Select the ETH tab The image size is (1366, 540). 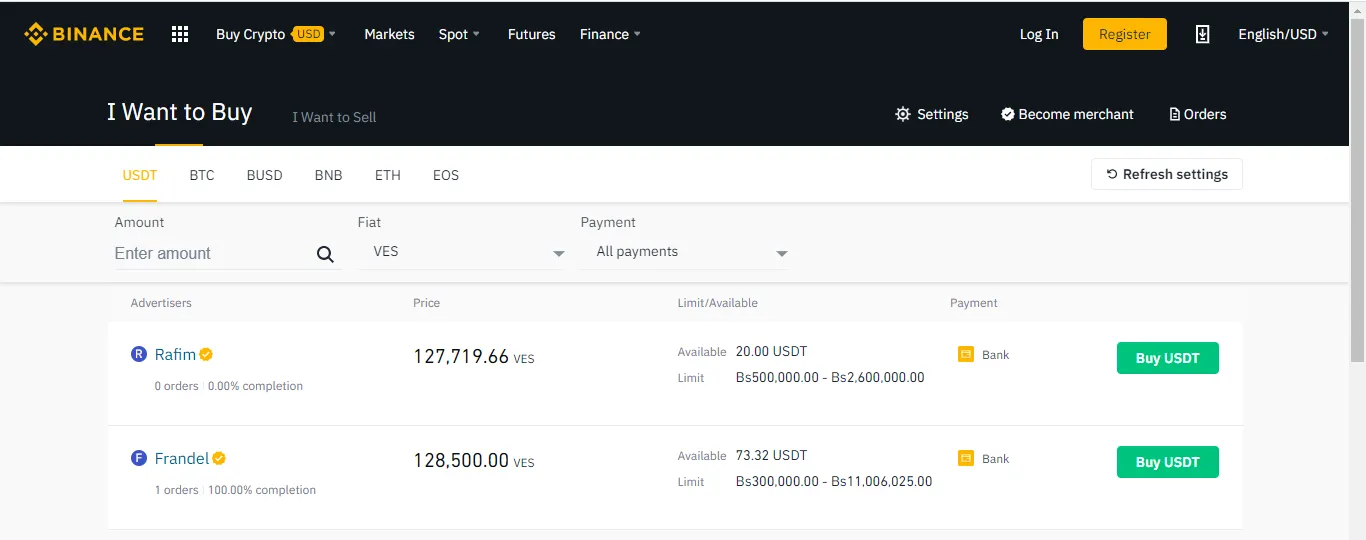click(x=388, y=175)
